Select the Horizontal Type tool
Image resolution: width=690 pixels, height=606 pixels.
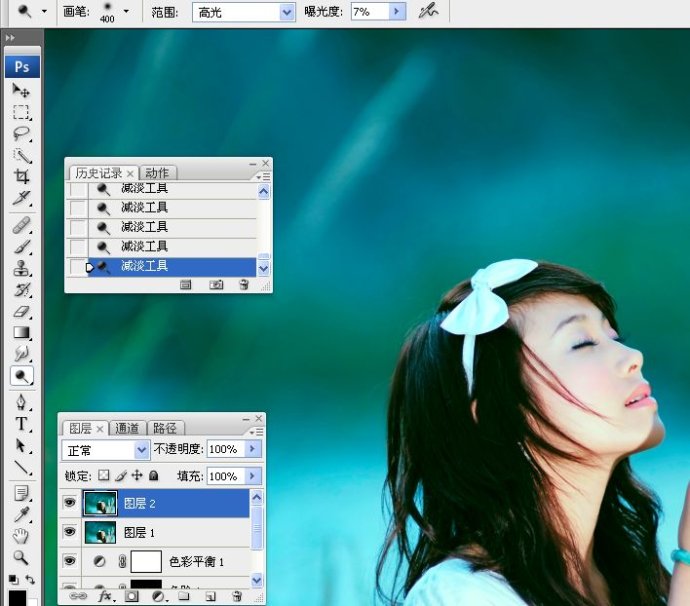click(21, 424)
